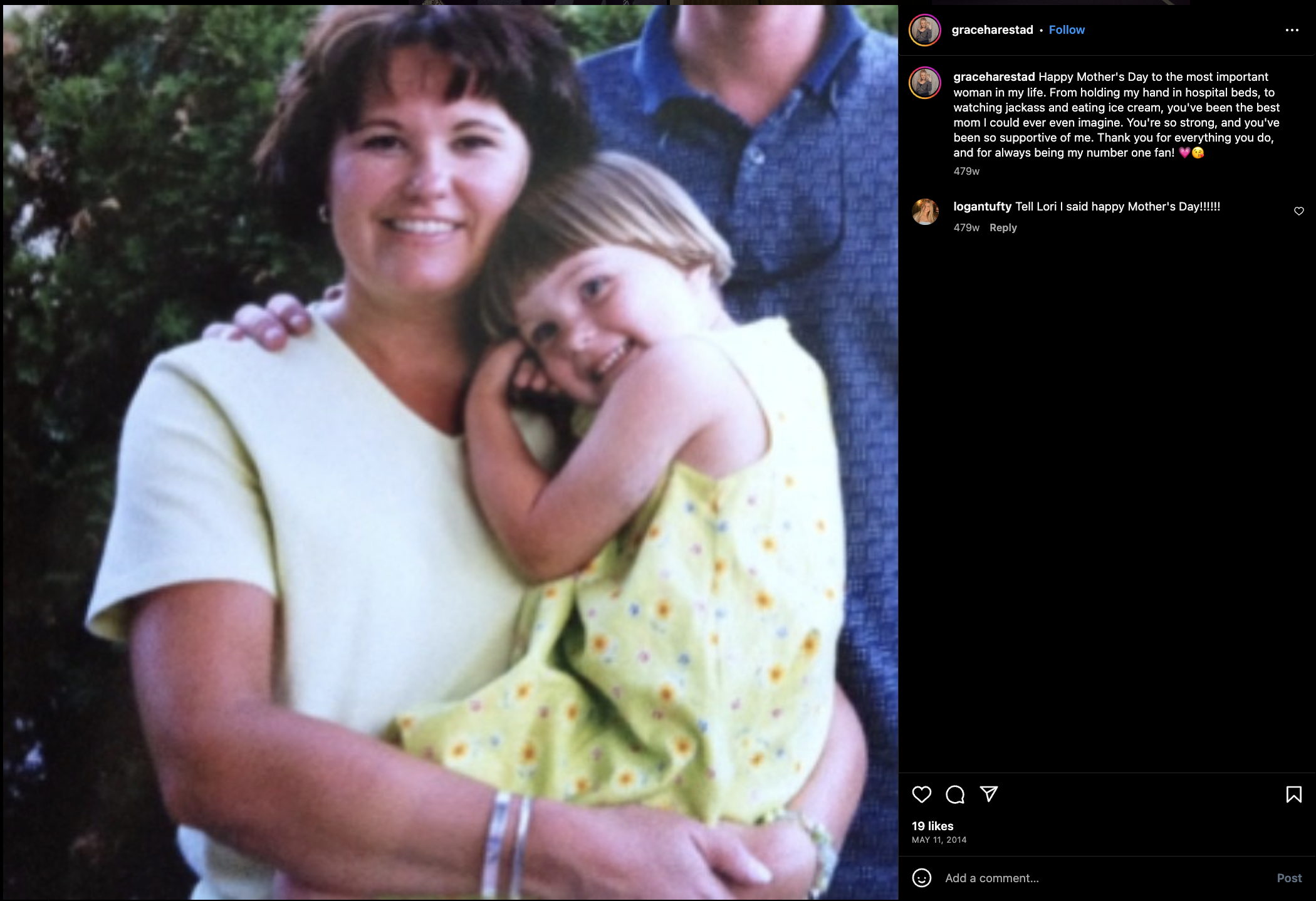Reply to logantufty's comment
Screen dimensions: 1316x901
click(x=1003, y=227)
